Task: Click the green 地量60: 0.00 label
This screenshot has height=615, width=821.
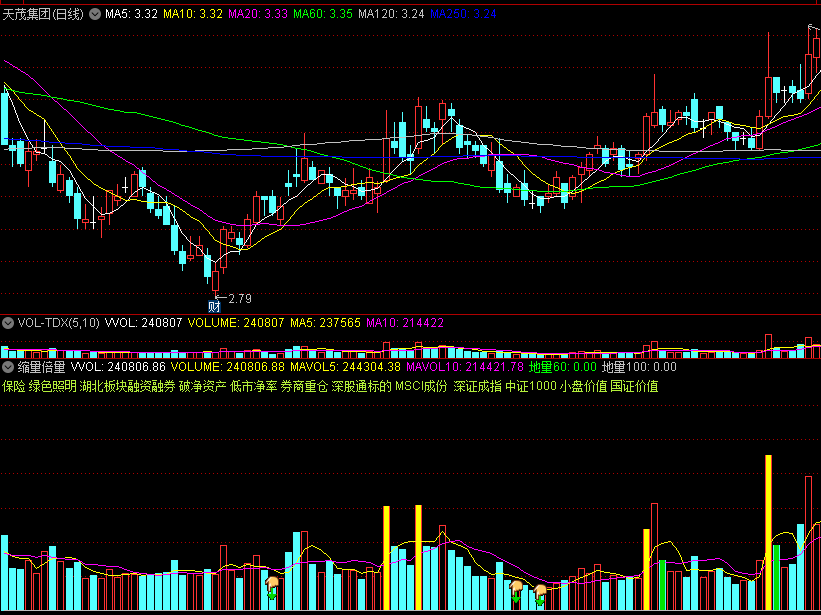Action: [563, 367]
